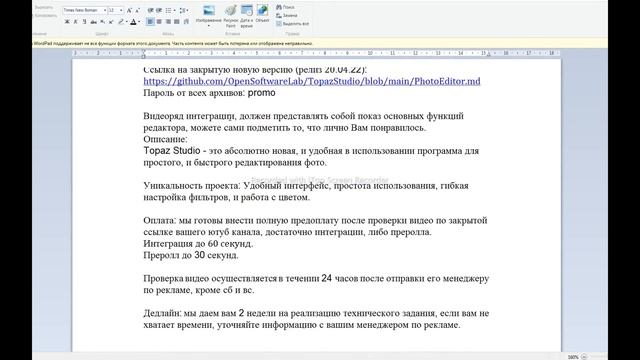Click the text "Оплата:" in the document

(x=160, y=220)
